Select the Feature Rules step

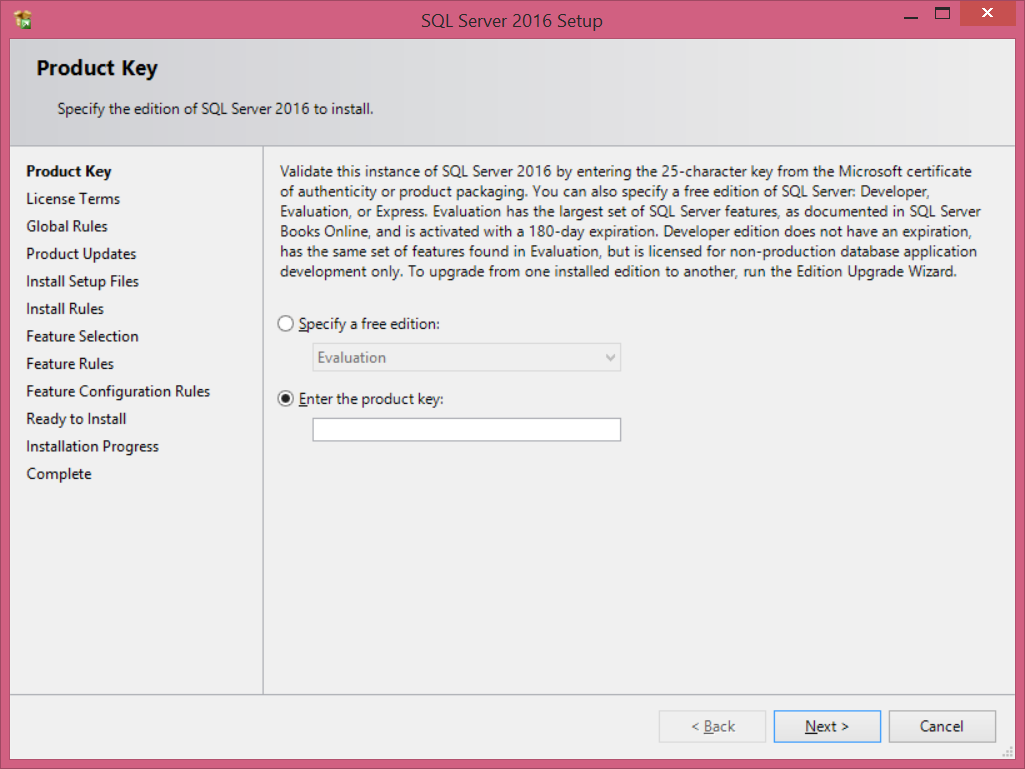[x=70, y=364]
